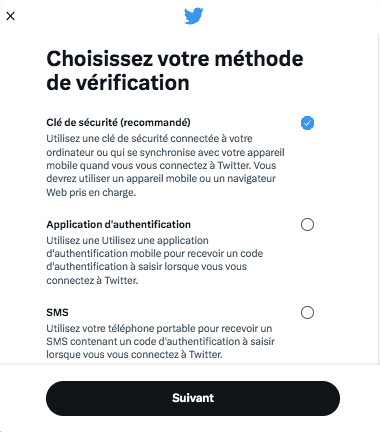Click the "SMS" option title
Image resolution: width=380 pixels, height=432 pixels.
57,312
